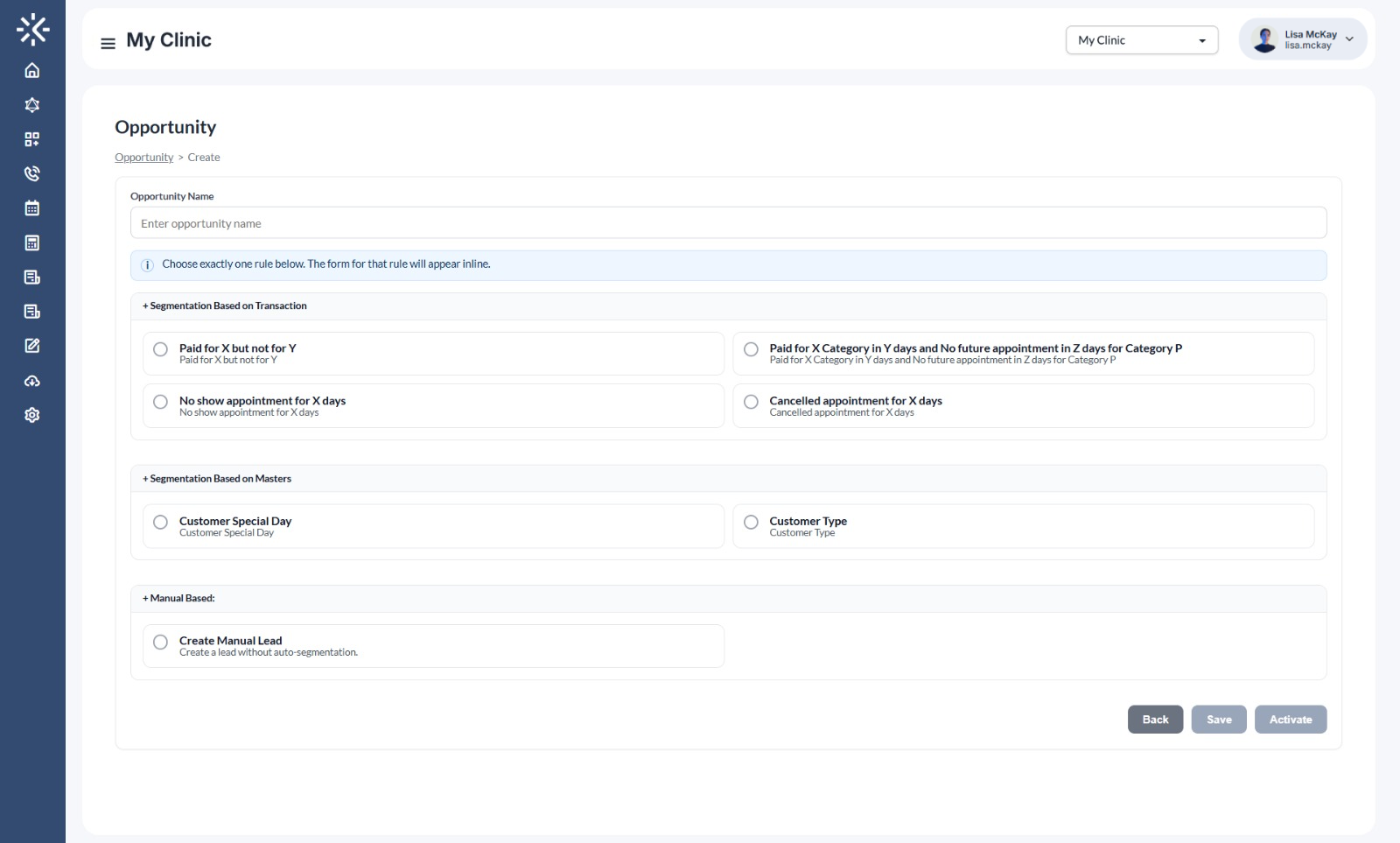Select the calculator icon in the sidebar
This screenshot has width=1400, height=843.
click(x=32, y=242)
